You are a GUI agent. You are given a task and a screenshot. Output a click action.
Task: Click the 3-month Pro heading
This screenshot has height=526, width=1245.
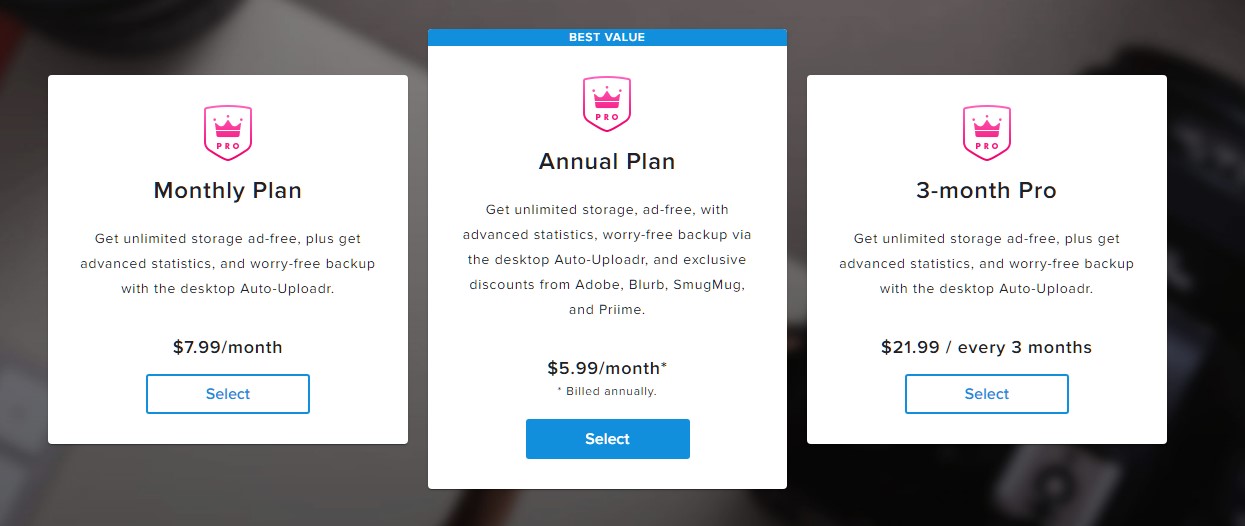click(987, 190)
